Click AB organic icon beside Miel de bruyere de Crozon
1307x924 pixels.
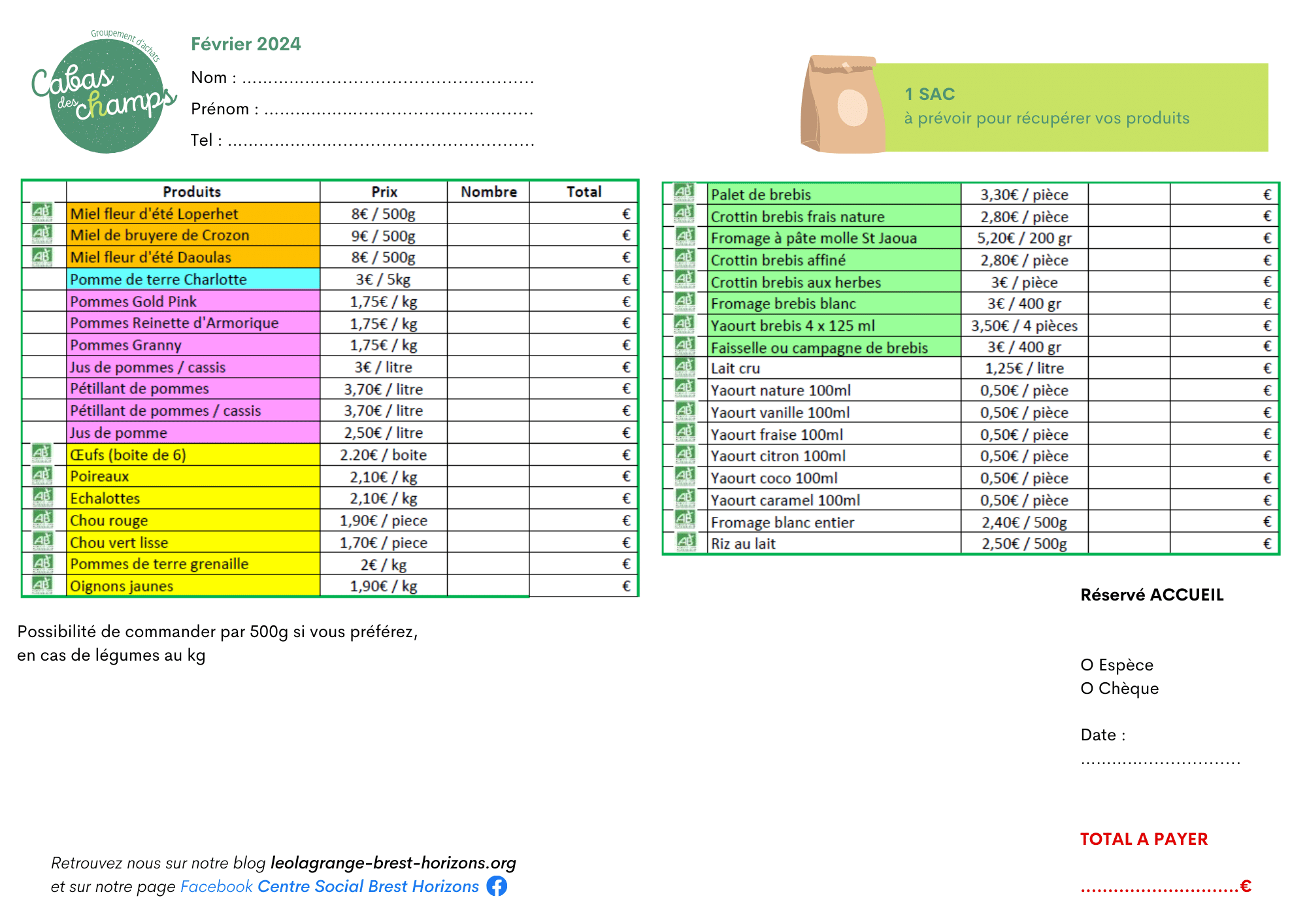coord(42,234)
